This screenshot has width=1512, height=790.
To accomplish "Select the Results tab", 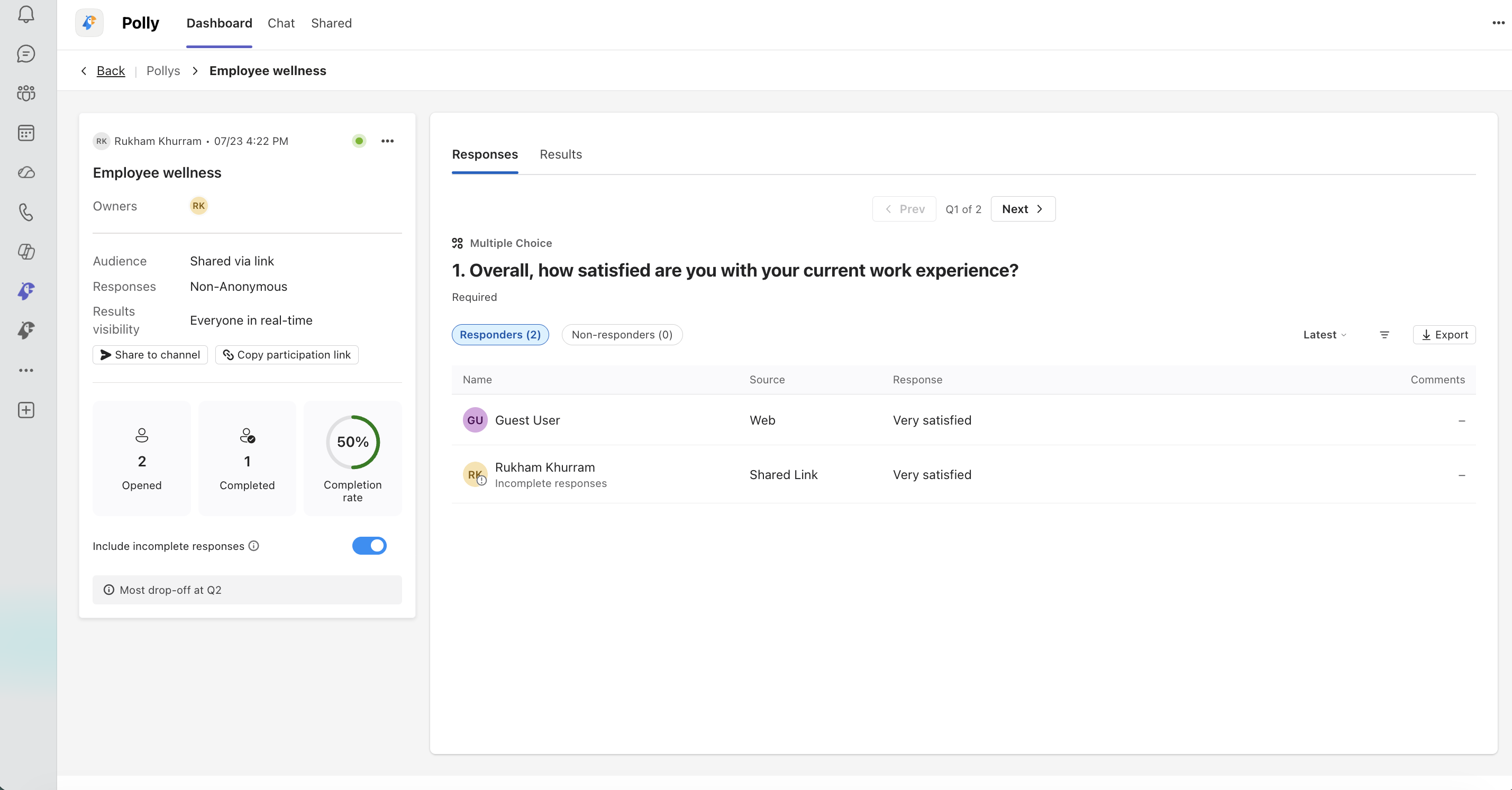I will point(561,154).
